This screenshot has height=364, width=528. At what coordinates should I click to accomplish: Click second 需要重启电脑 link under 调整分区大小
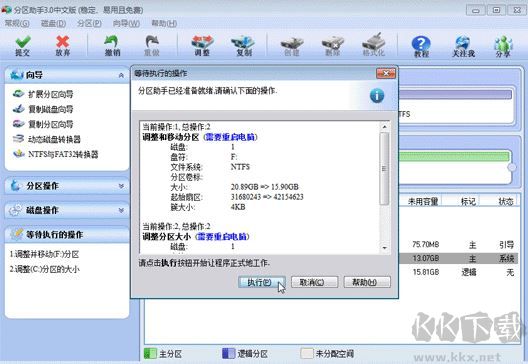[x=222, y=236]
